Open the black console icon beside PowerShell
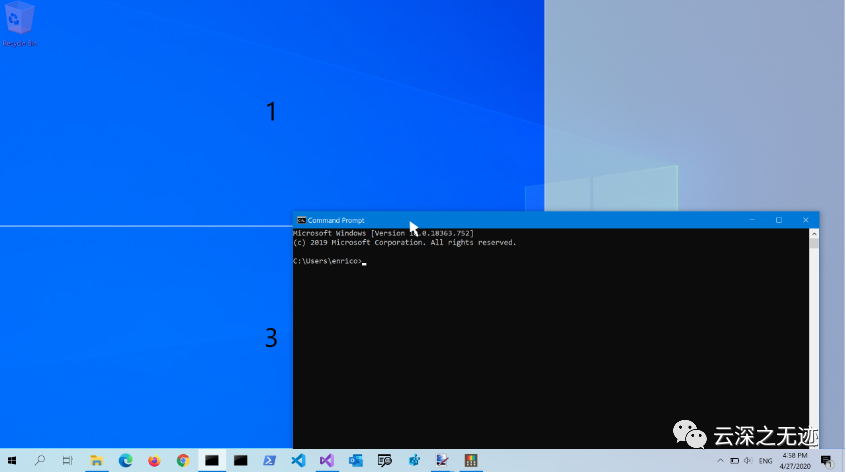The width and height of the screenshot is (846, 474). [x=241, y=461]
